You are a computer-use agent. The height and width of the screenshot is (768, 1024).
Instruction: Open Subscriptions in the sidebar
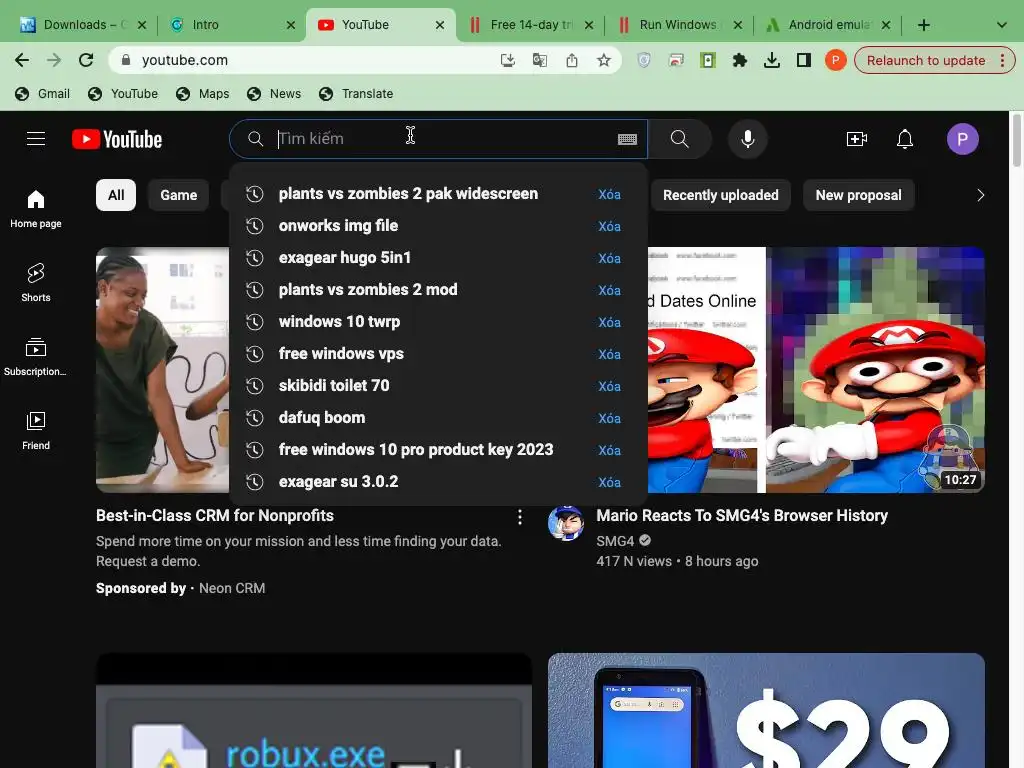click(36, 357)
